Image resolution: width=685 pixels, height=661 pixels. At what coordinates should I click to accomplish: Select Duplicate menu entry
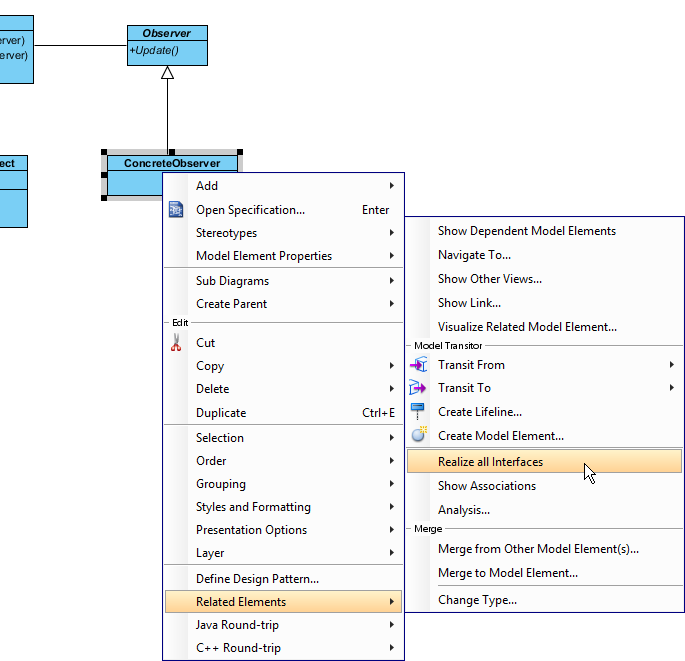[x=283, y=412]
